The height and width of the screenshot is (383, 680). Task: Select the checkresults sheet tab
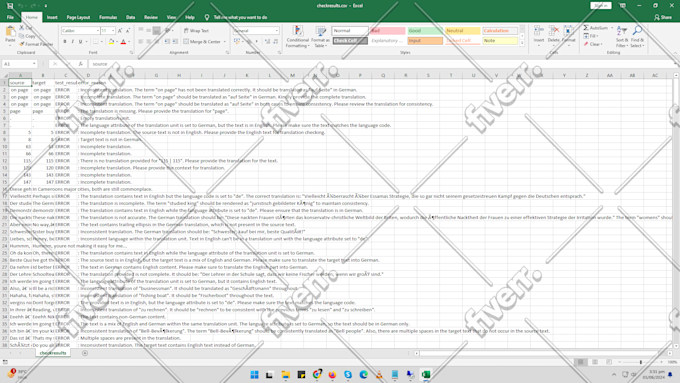(x=53, y=353)
